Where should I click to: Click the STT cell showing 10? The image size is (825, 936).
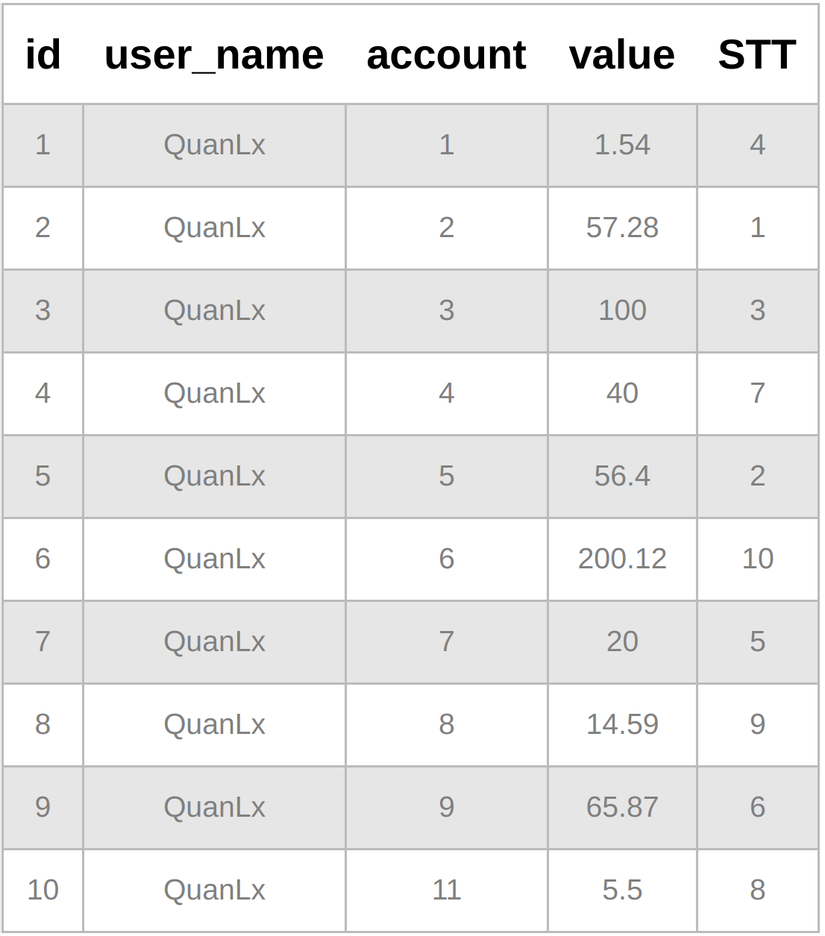(757, 559)
